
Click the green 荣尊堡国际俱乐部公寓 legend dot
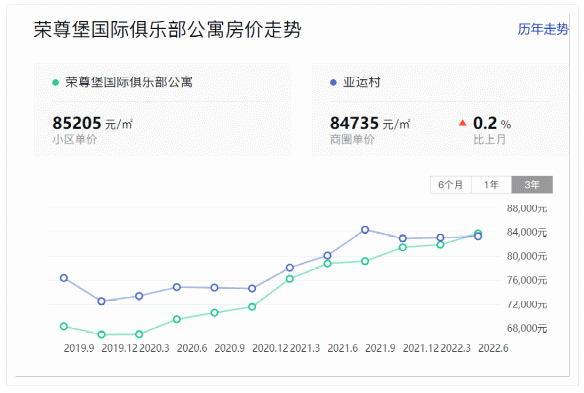[x=55, y=82]
